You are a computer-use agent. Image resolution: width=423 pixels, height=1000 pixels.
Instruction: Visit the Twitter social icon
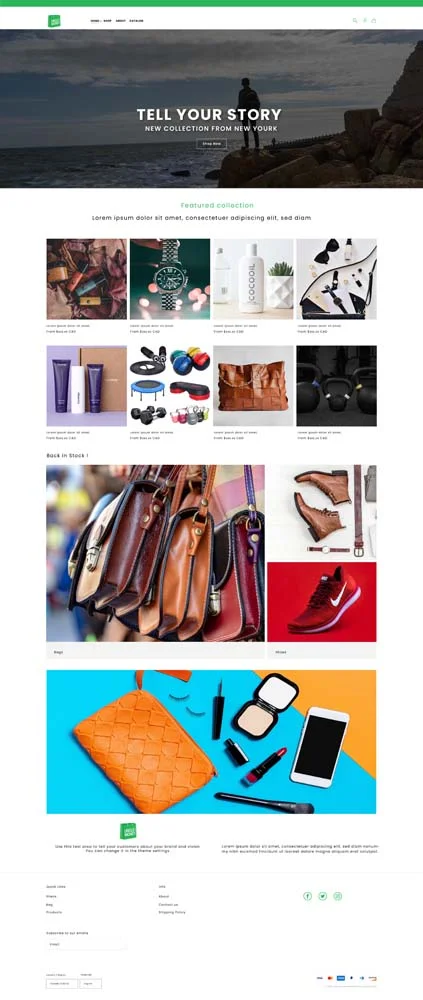pos(323,896)
